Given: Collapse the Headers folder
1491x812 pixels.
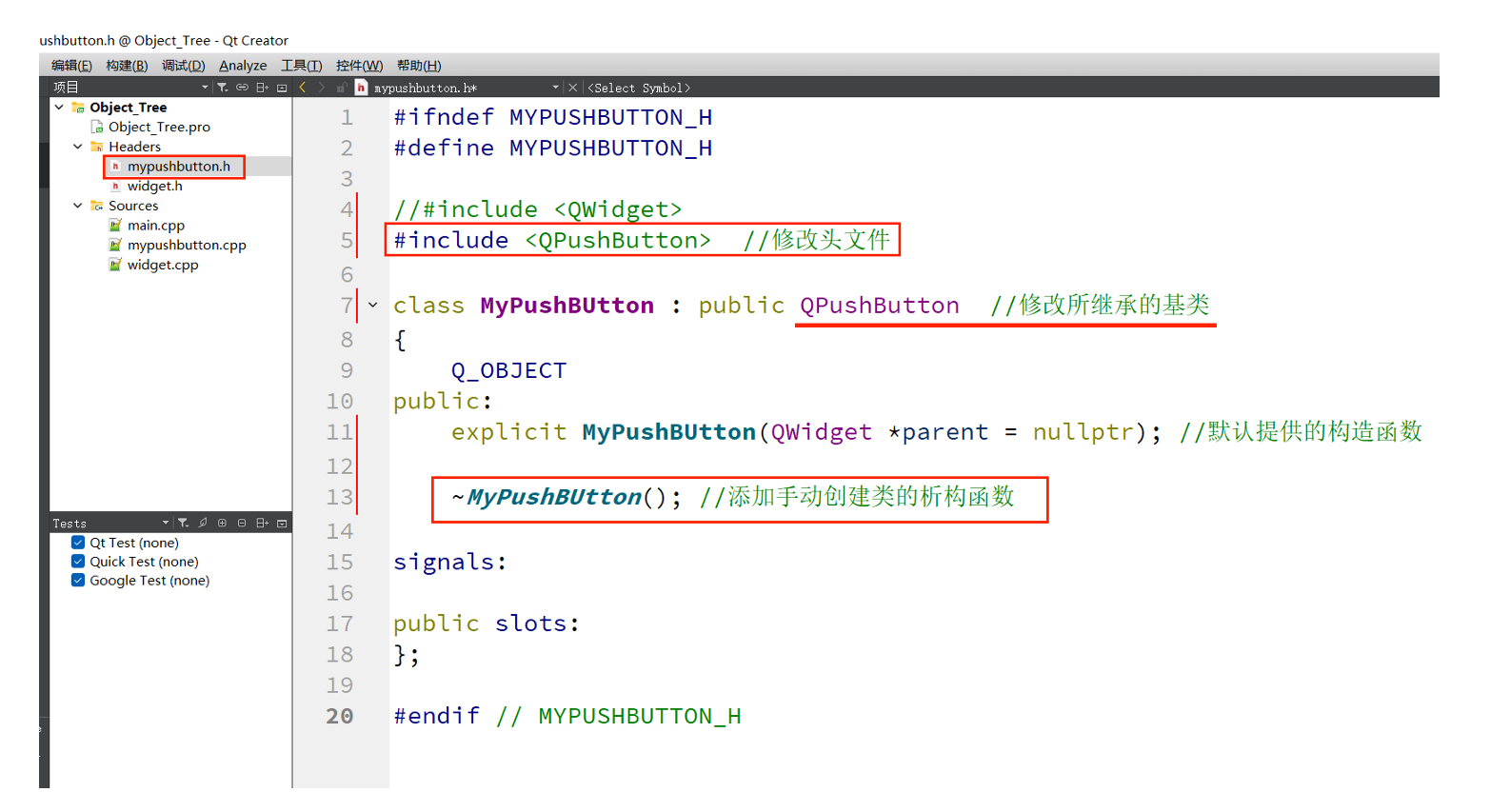Looking at the screenshot, I should (77, 146).
